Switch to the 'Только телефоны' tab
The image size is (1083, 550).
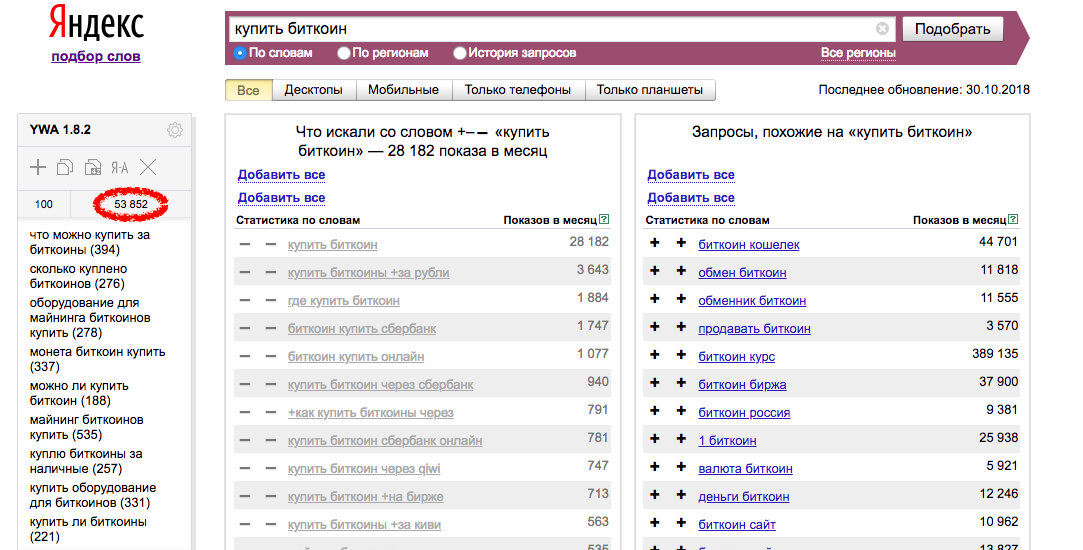(x=518, y=90)
